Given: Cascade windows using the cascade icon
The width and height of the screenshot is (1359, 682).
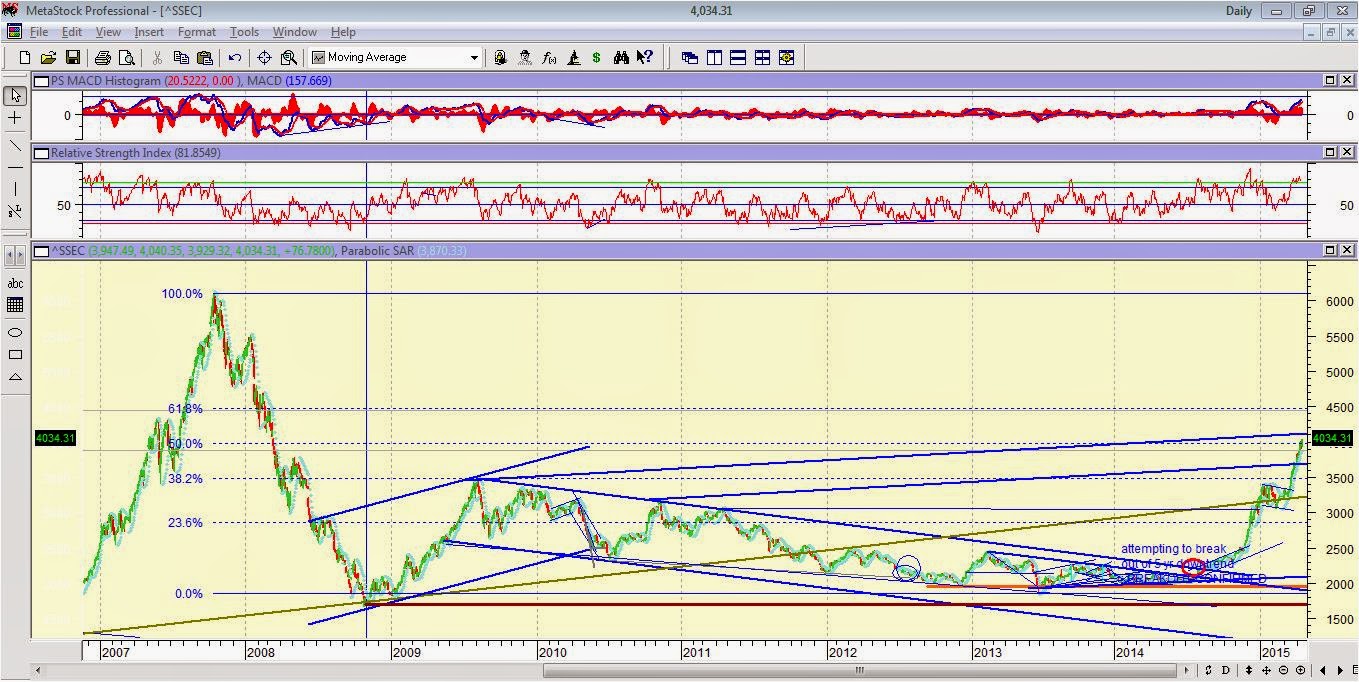Looking at the screenshot, I should click(690, 58).
